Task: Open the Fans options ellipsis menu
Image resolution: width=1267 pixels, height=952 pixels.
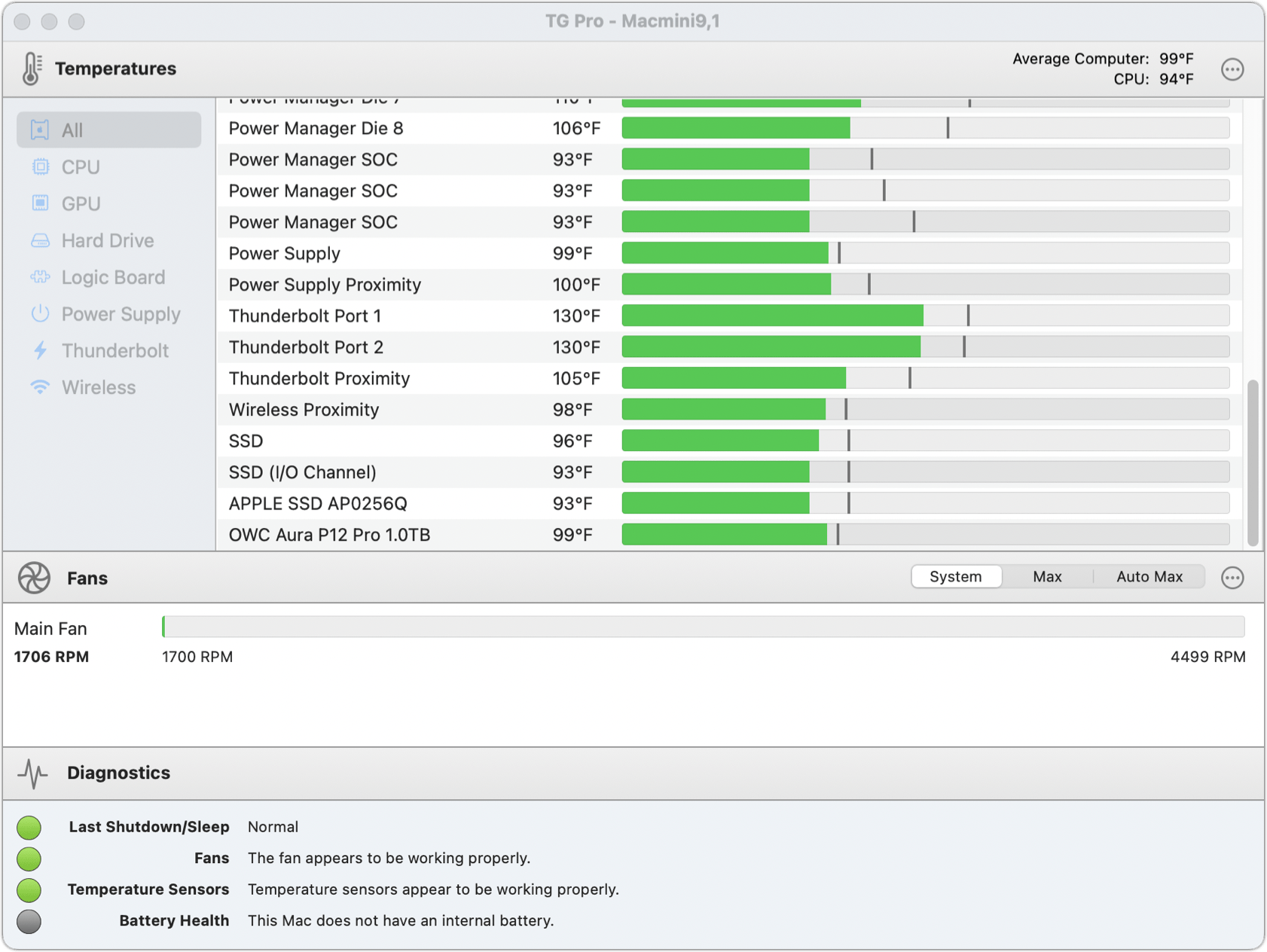Action: click(x=1233, y=577)
